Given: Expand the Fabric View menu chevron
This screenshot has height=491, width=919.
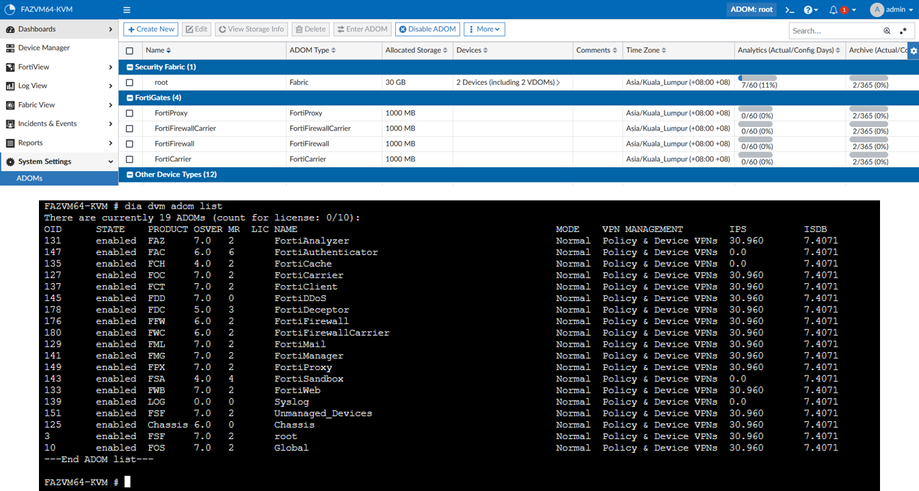Looking at the screenshot, I should [111, 105].
